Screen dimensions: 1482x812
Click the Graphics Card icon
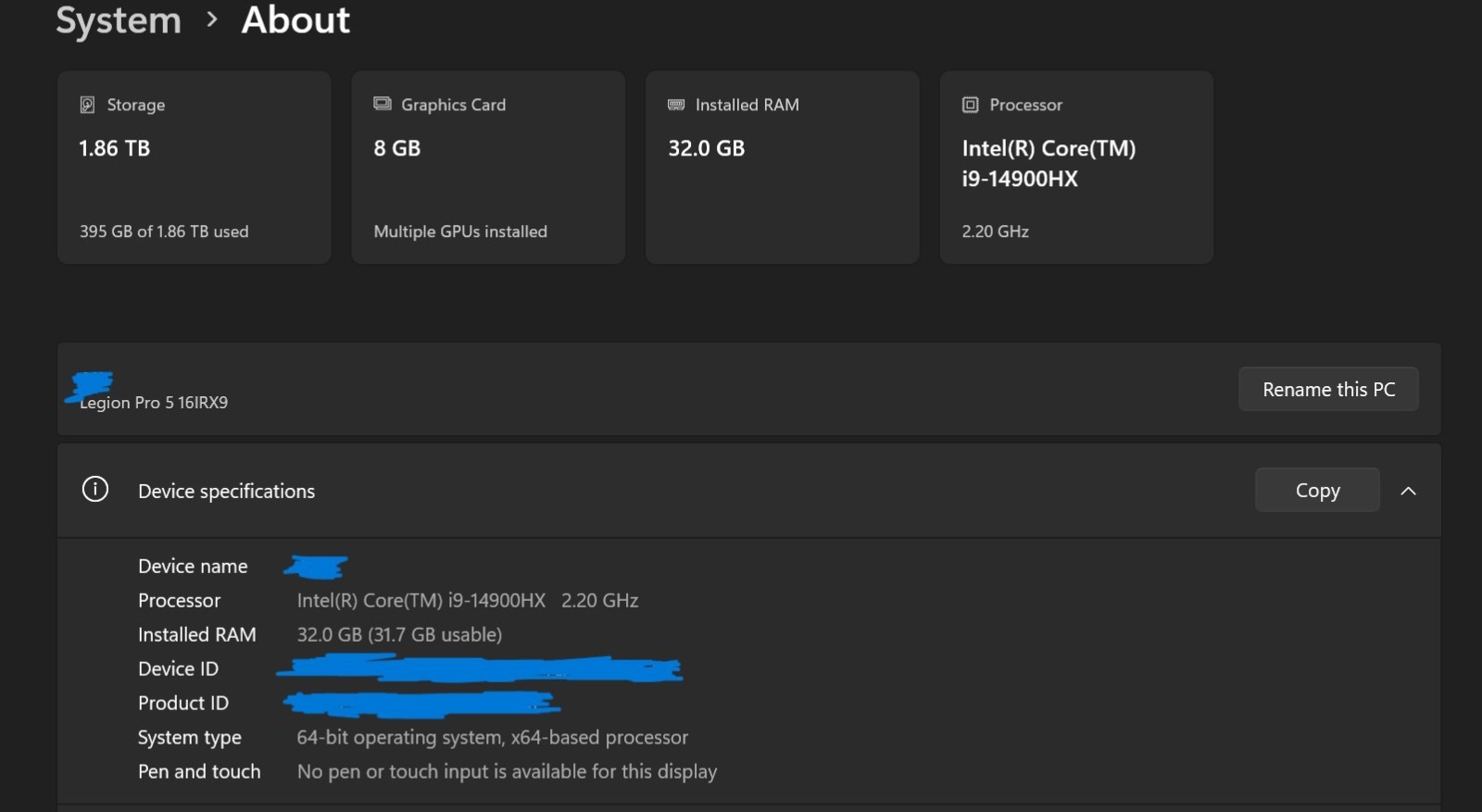click(383, 104)
